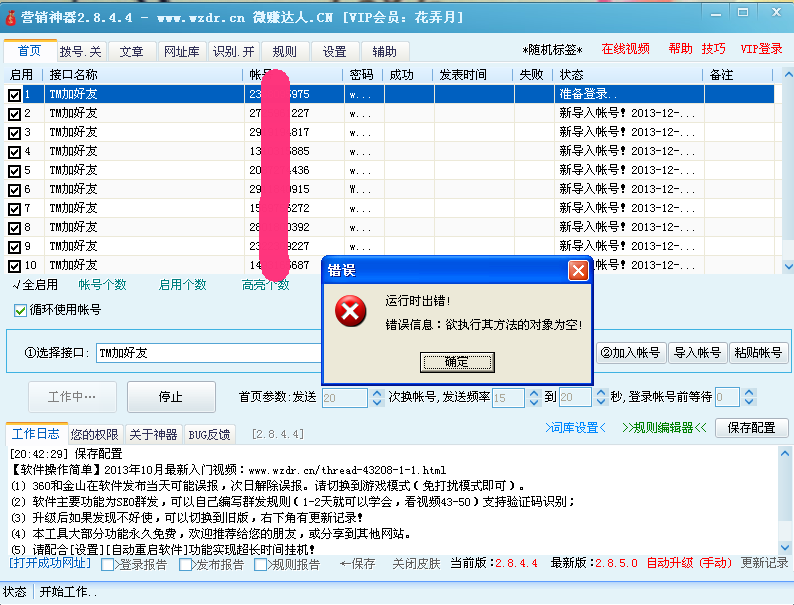
Task: Increase the 发送频率 maximum stepper
Action: coord(601,393)
